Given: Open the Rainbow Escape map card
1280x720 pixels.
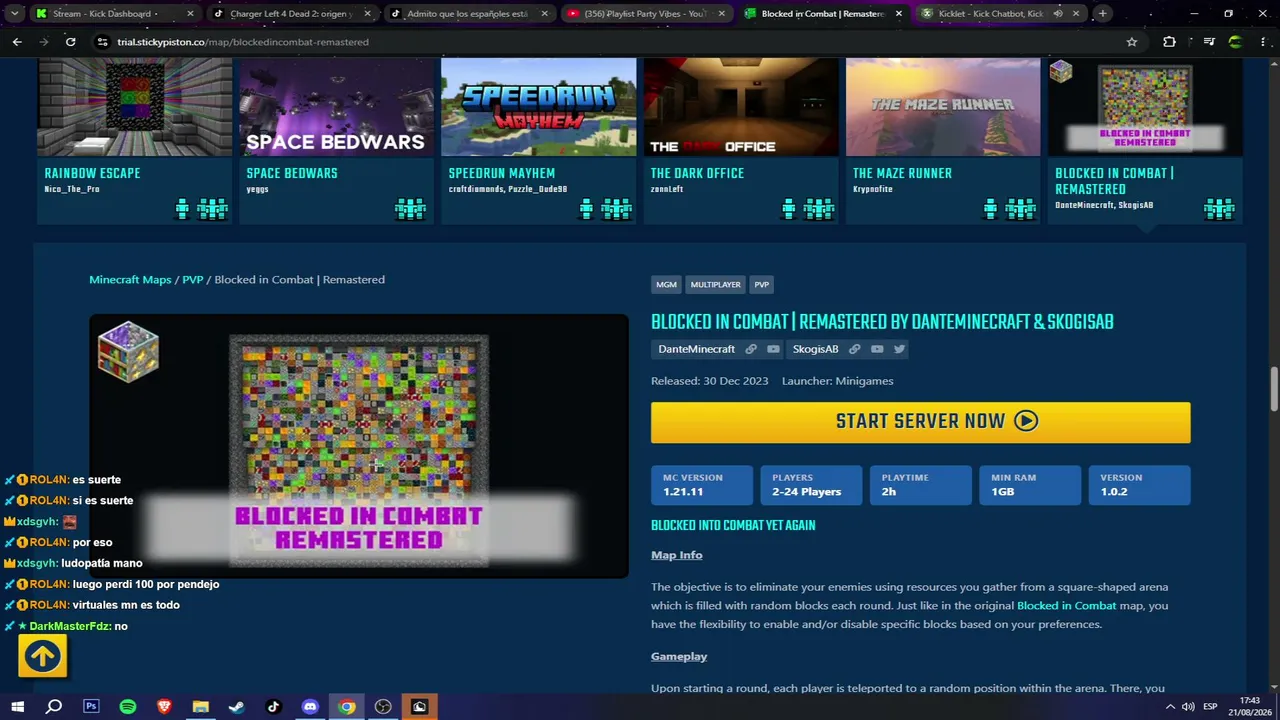Looking at the screenshot, I should click(x=135, y=140).
